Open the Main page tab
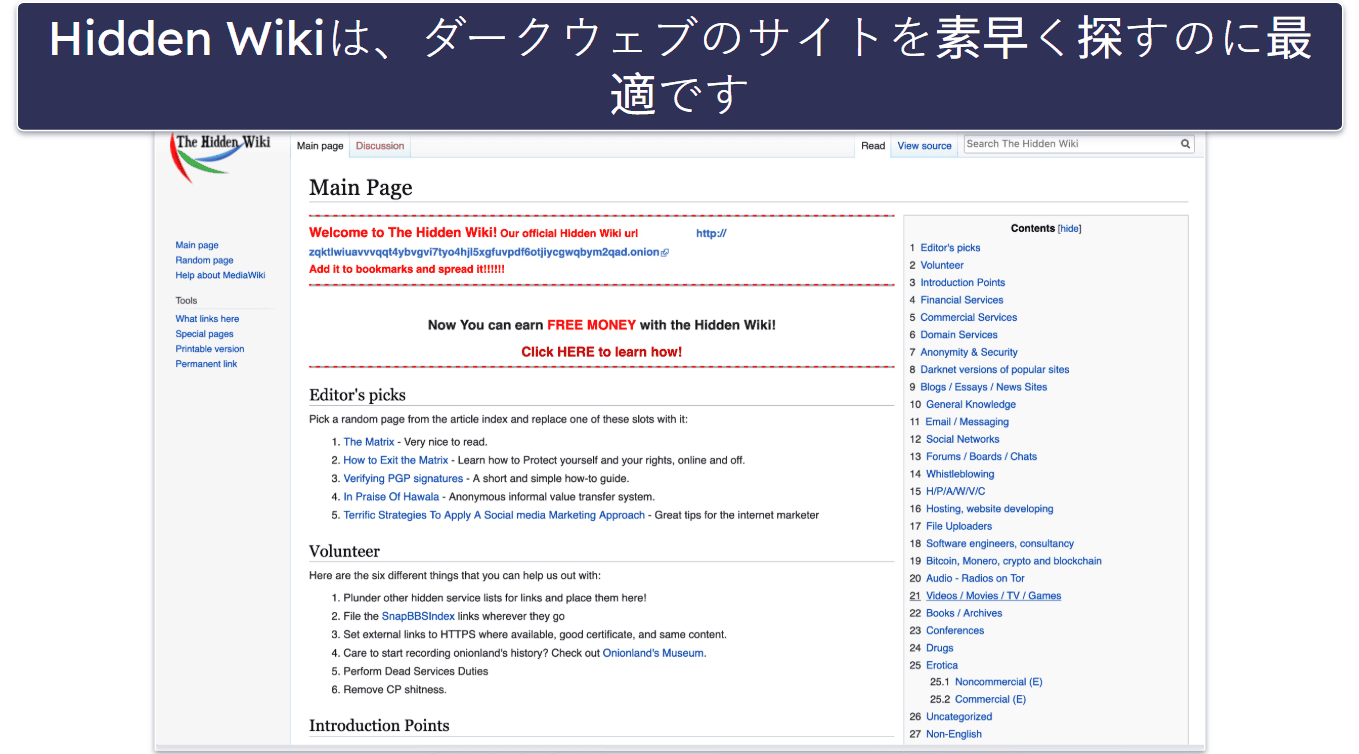The width and height of the screenshot is (1359, 754). tap(320, 146)
